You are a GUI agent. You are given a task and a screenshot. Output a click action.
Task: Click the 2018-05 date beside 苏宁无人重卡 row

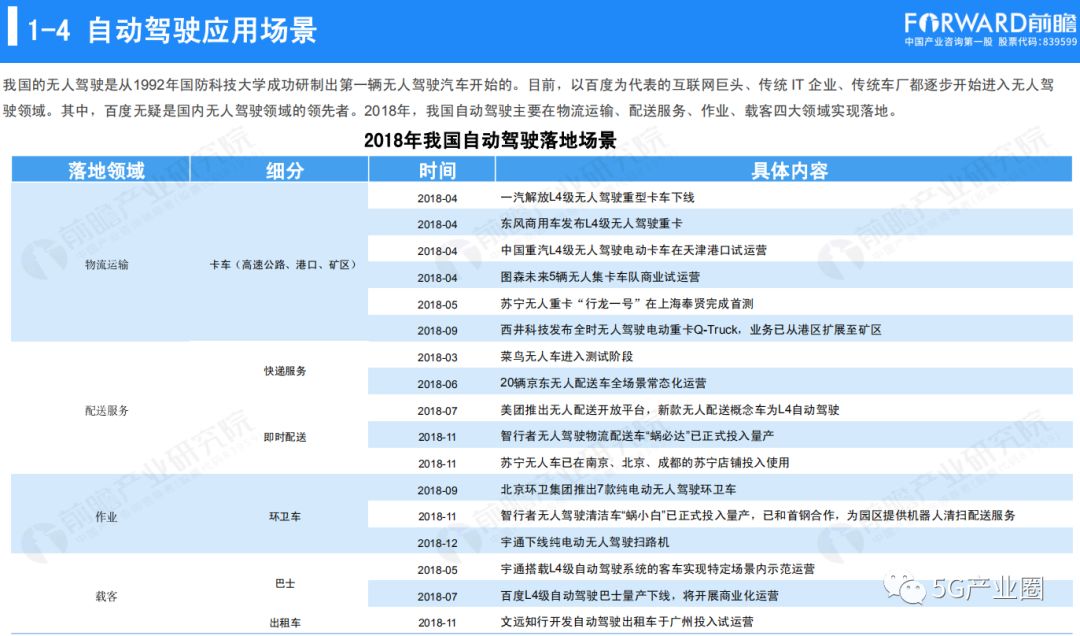(x=437, y=305)
